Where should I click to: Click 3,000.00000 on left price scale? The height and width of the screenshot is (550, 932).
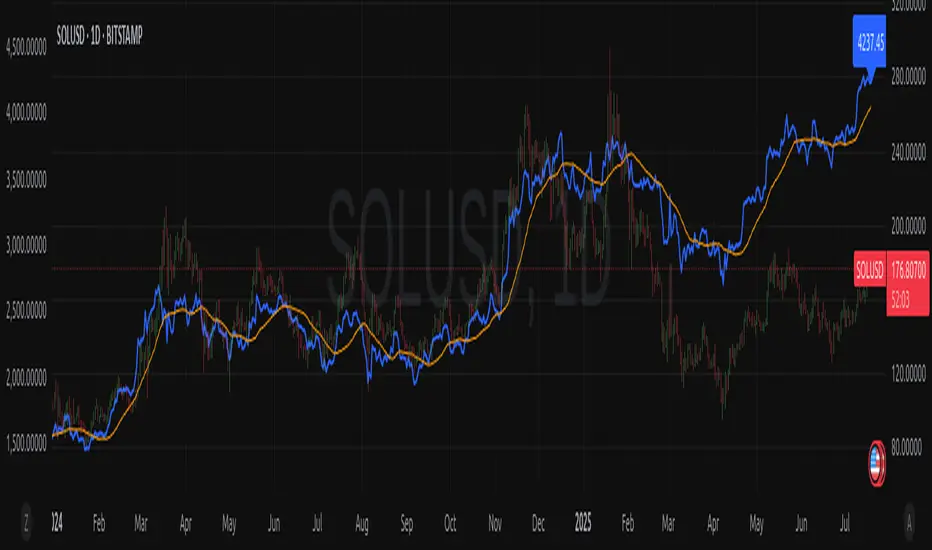pos(26,244)
